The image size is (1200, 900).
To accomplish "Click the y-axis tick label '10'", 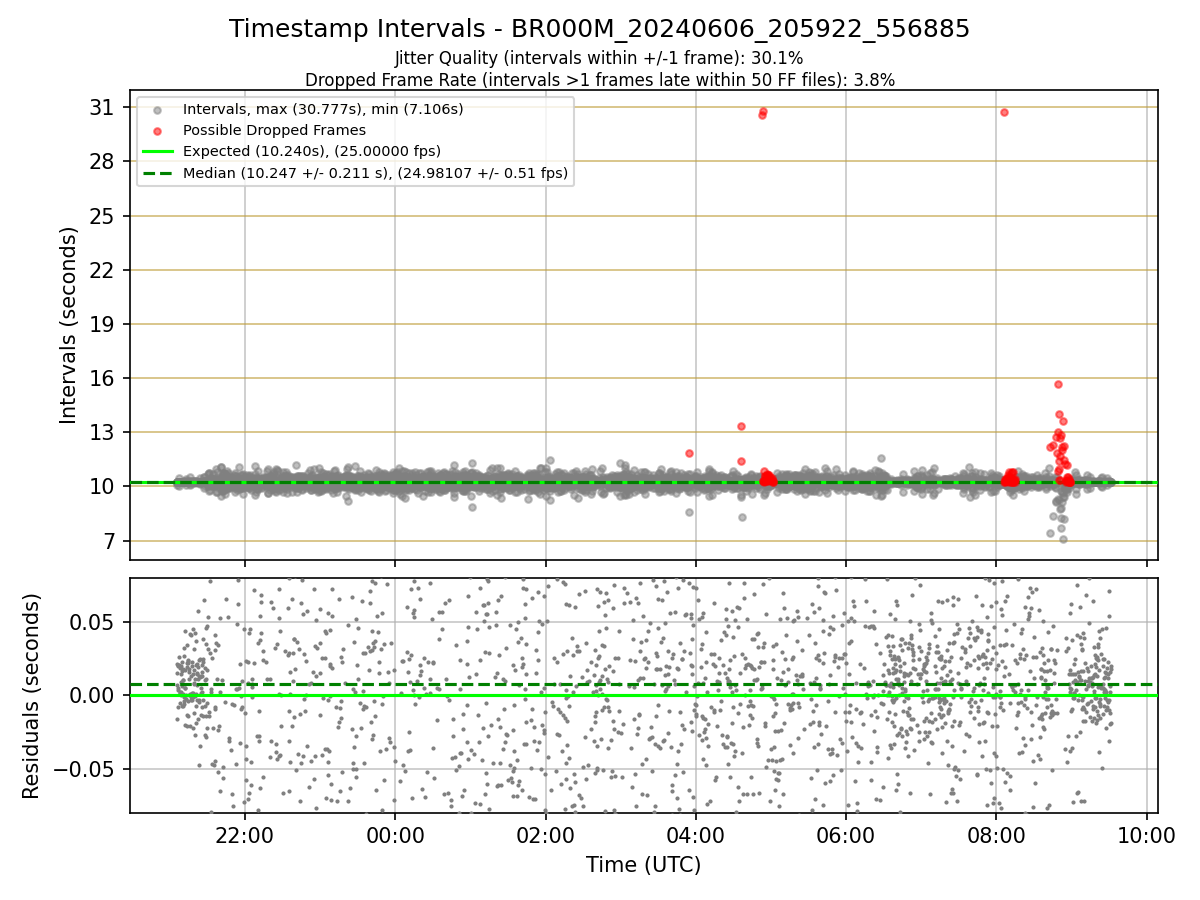I will [x=103, y=487].
